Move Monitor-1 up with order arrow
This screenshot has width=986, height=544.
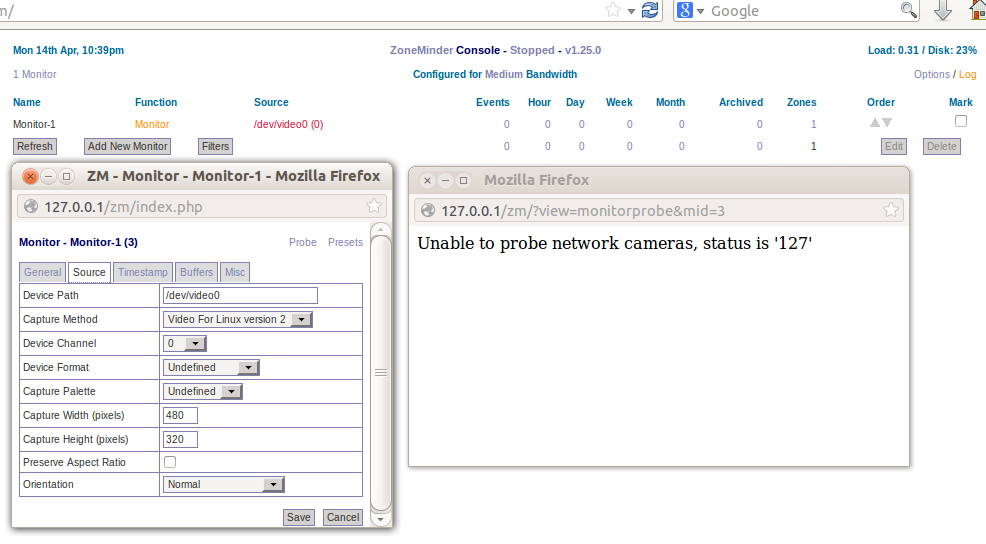[875, 123]
